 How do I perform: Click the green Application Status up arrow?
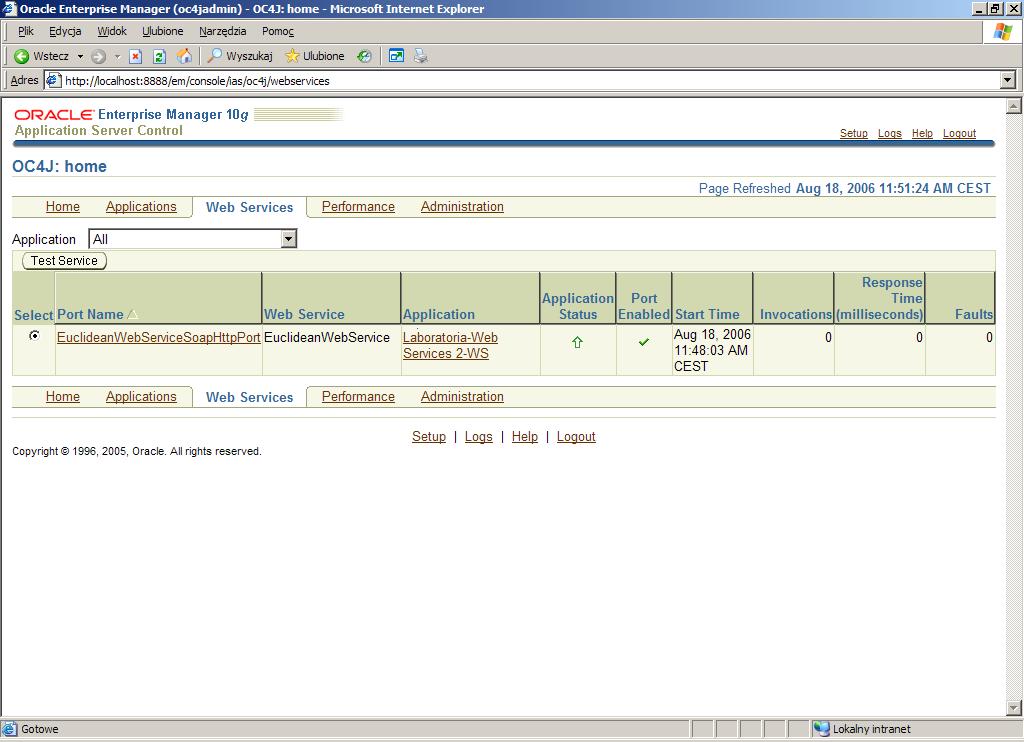(x=577, y=342)
